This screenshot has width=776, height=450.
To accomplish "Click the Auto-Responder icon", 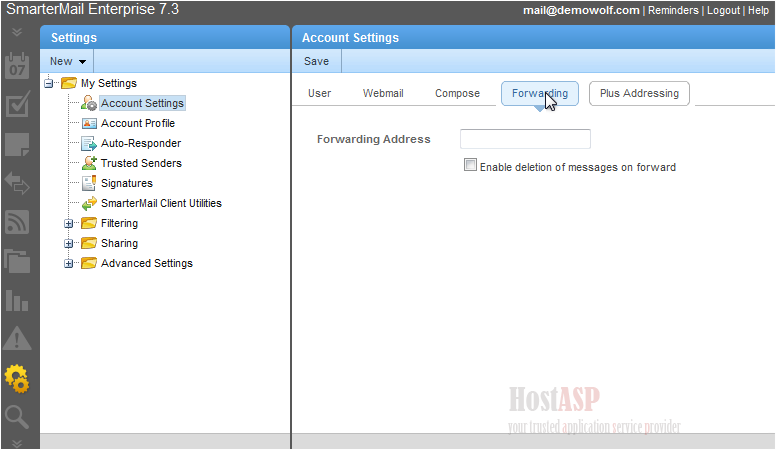I will (89, 144).
